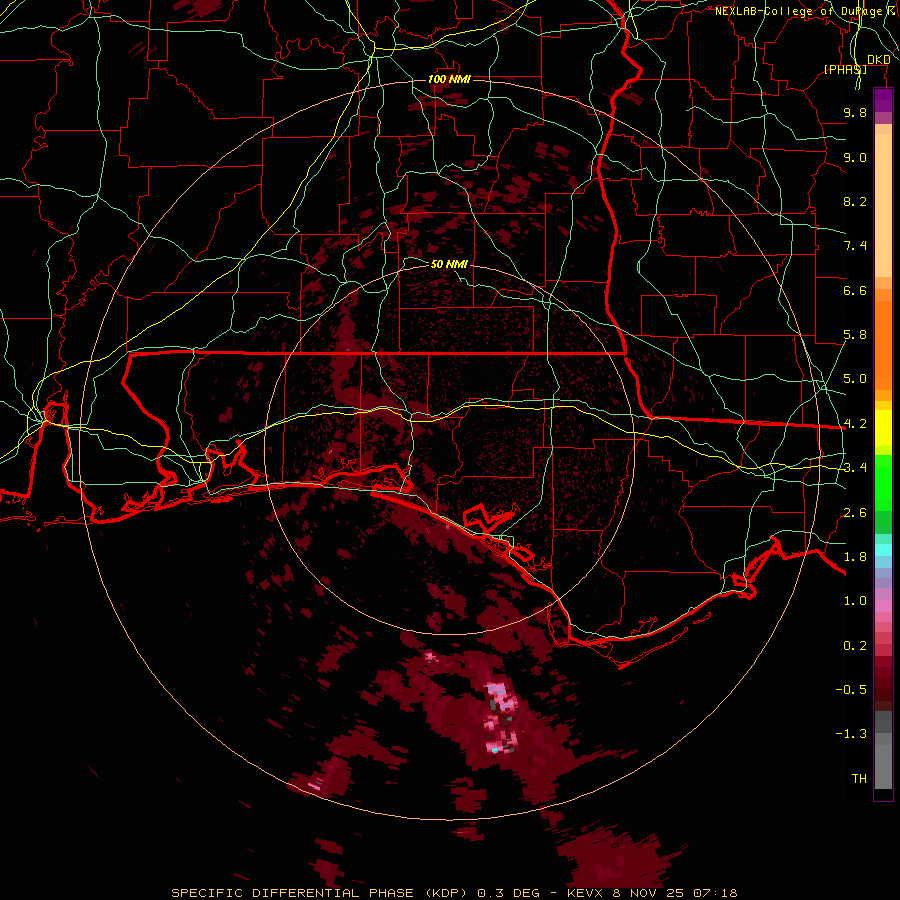Pick the green band of the color scale
This screenshot has width=900, height=900.
[883, 494]
